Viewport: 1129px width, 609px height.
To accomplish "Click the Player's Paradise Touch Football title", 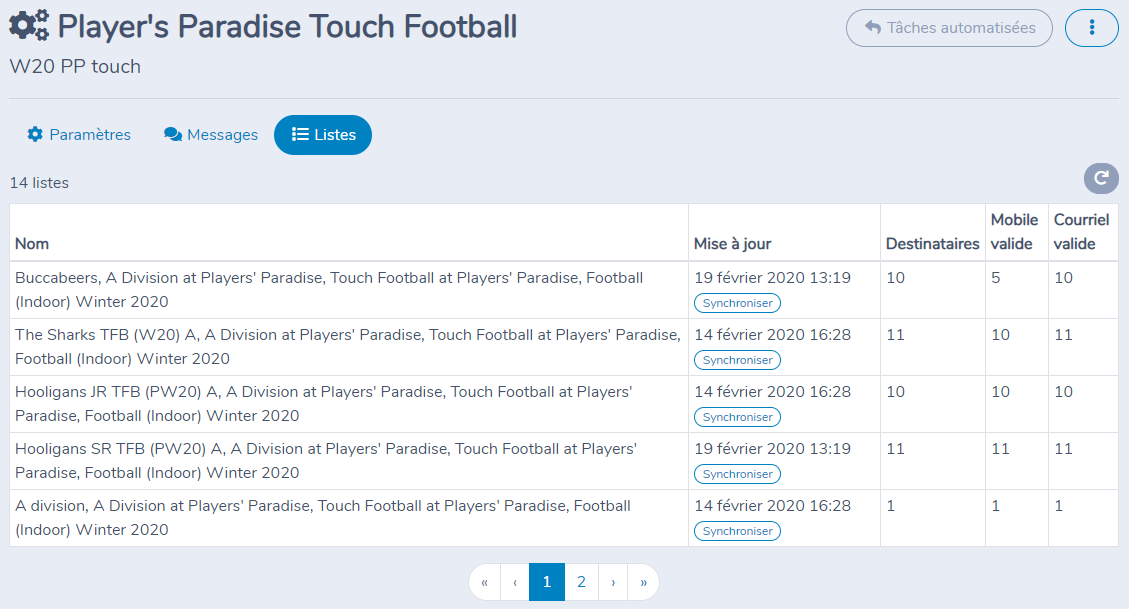I will 287,27.
